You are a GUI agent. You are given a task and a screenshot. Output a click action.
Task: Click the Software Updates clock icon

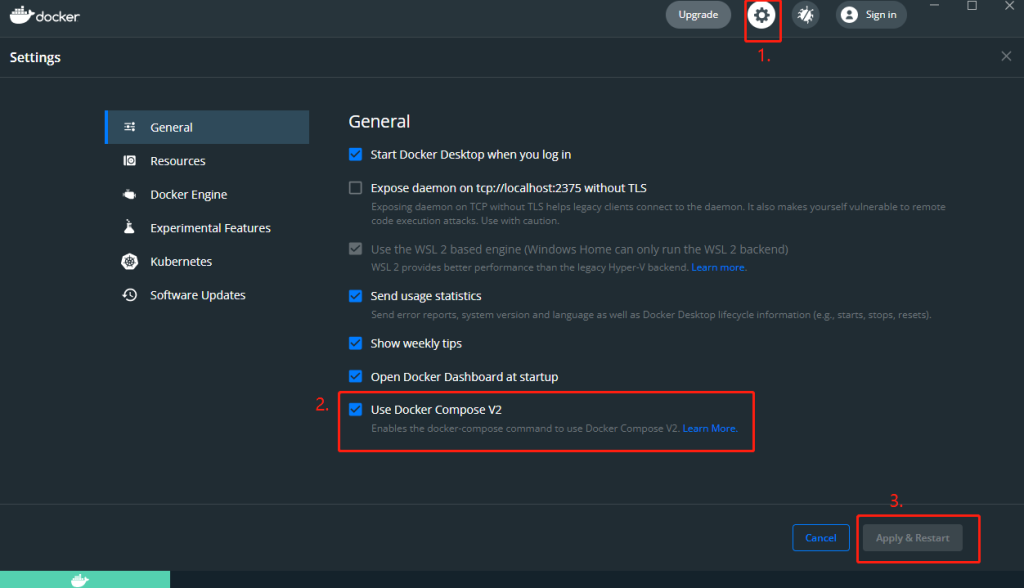point(130,295)
